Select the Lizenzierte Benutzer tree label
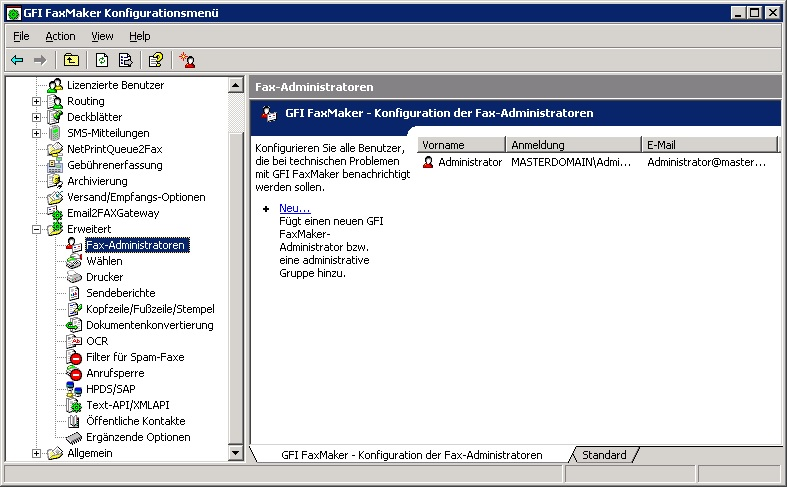The width and height of the screenshot is (787, 487). click(115, 85)
